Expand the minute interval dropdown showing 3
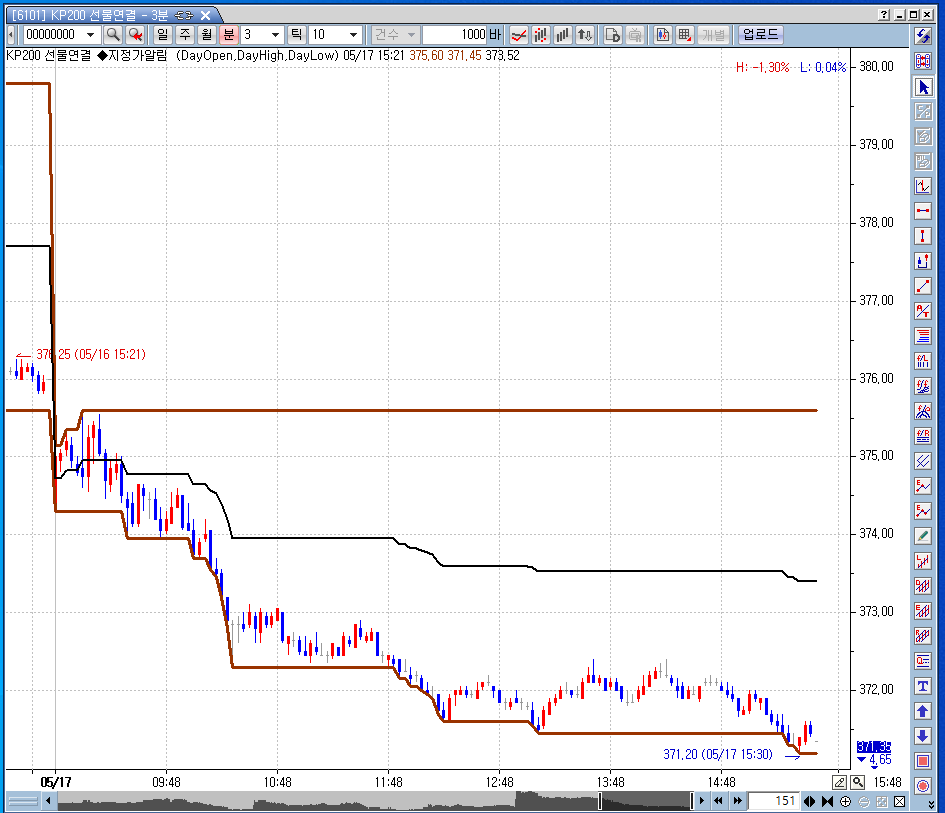This screenshot has width=945, height=813. [276, 35]
